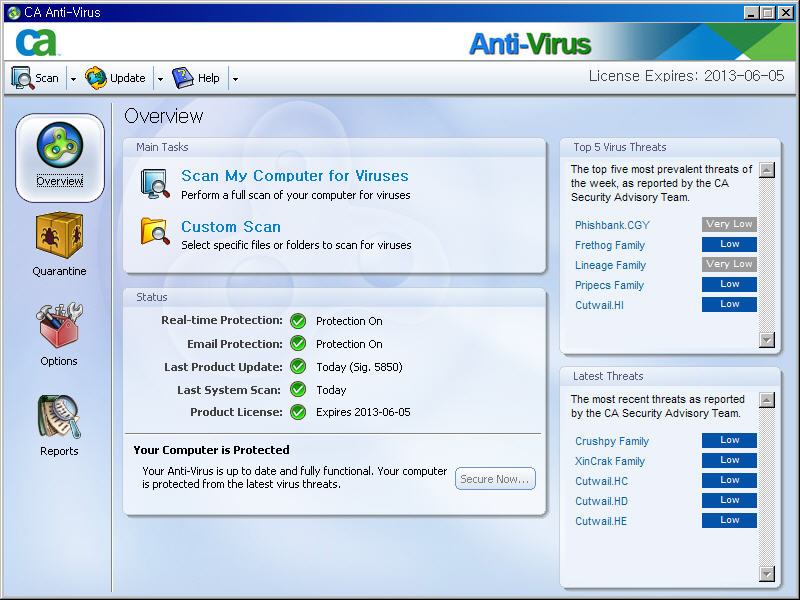Select the Options label in the sidebar

(59, 361)
